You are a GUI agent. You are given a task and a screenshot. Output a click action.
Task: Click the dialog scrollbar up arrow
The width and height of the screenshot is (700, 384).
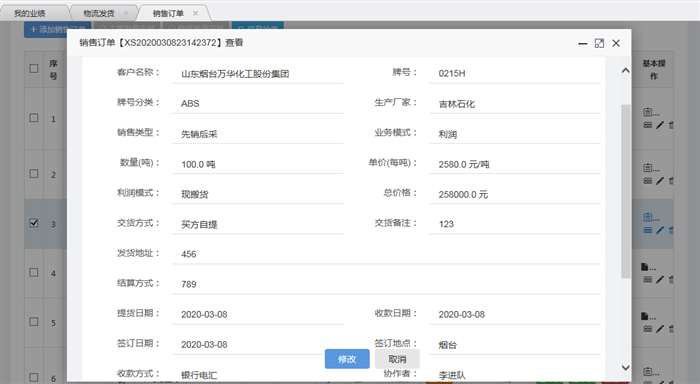[x=625, y=71]
